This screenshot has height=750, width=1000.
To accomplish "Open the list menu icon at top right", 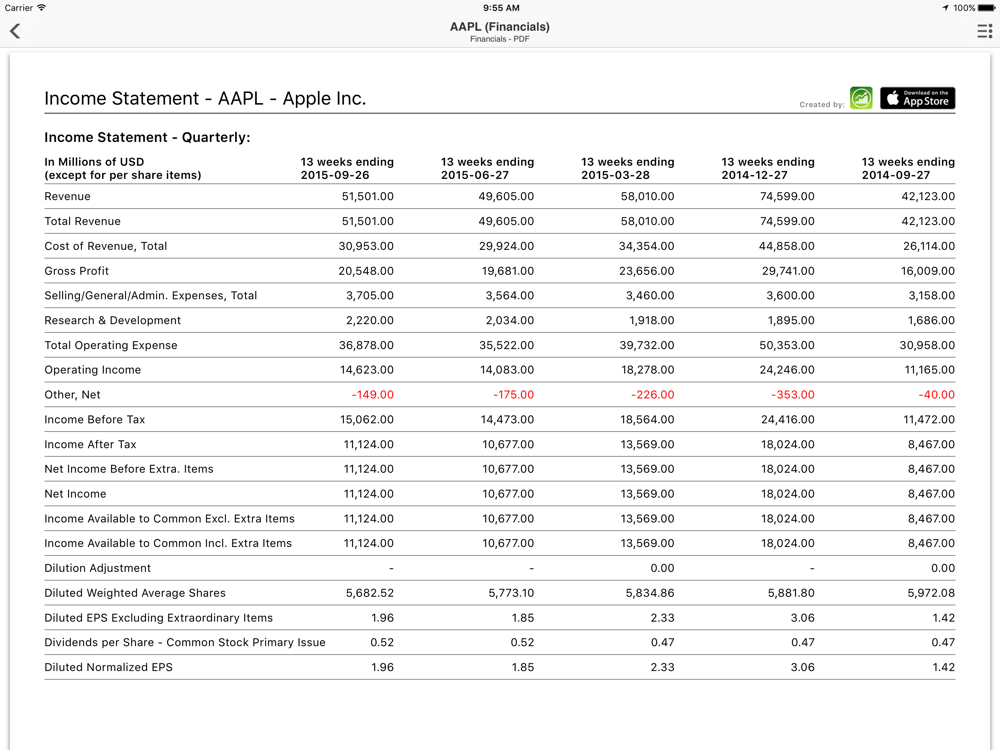I will pos(985,31).
